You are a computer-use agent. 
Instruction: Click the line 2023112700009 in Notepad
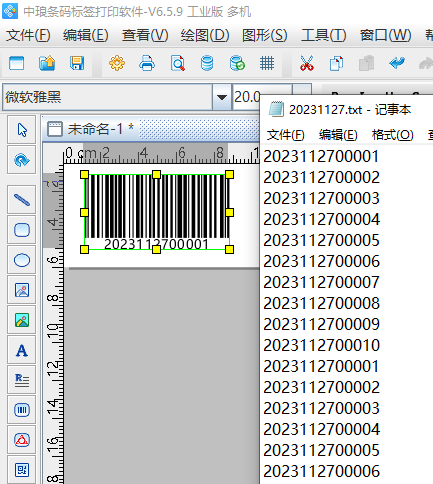coord(321,324)
